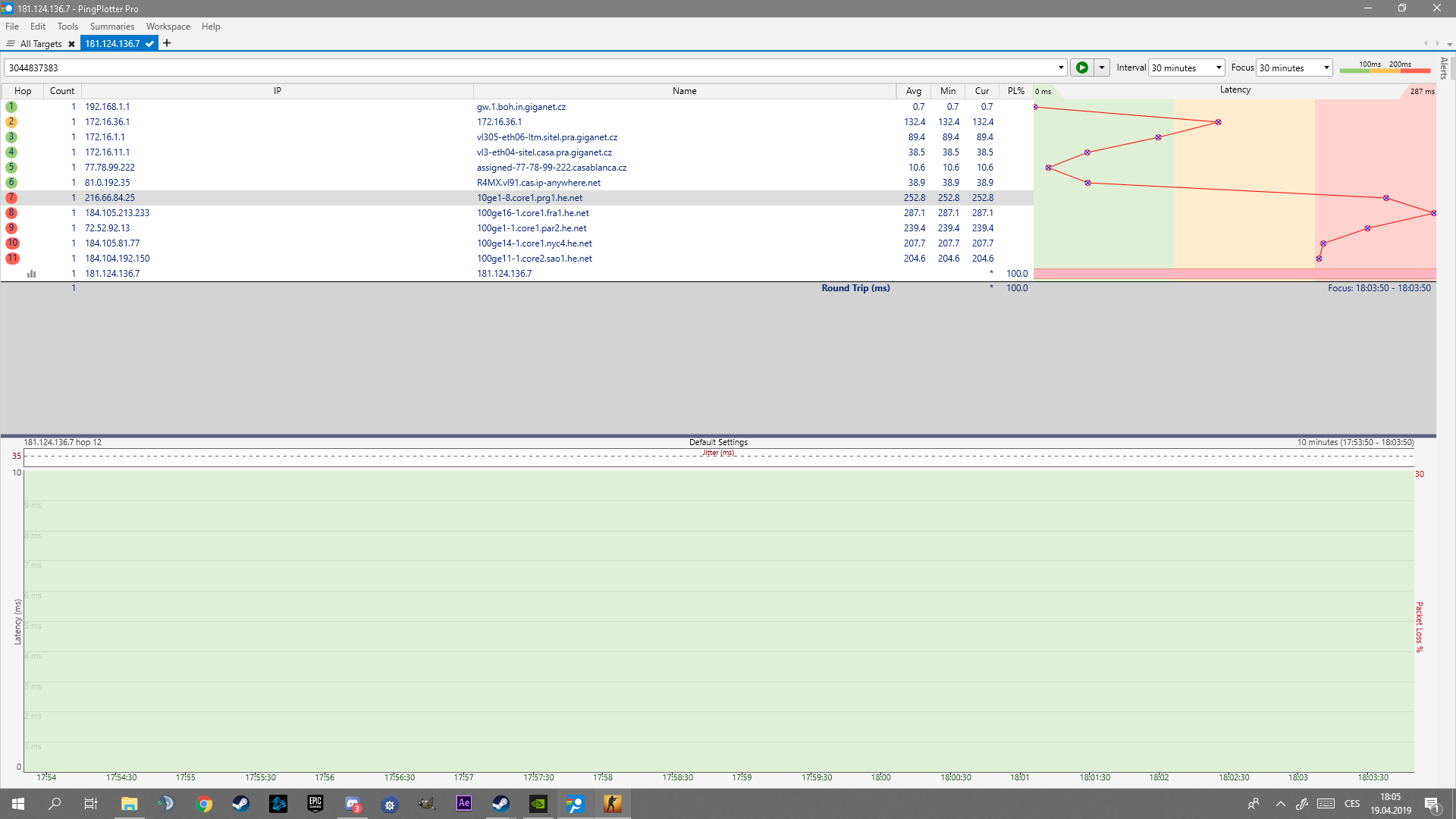
Task: Click the add new target tab plus icon
Action: click(167, 43)
